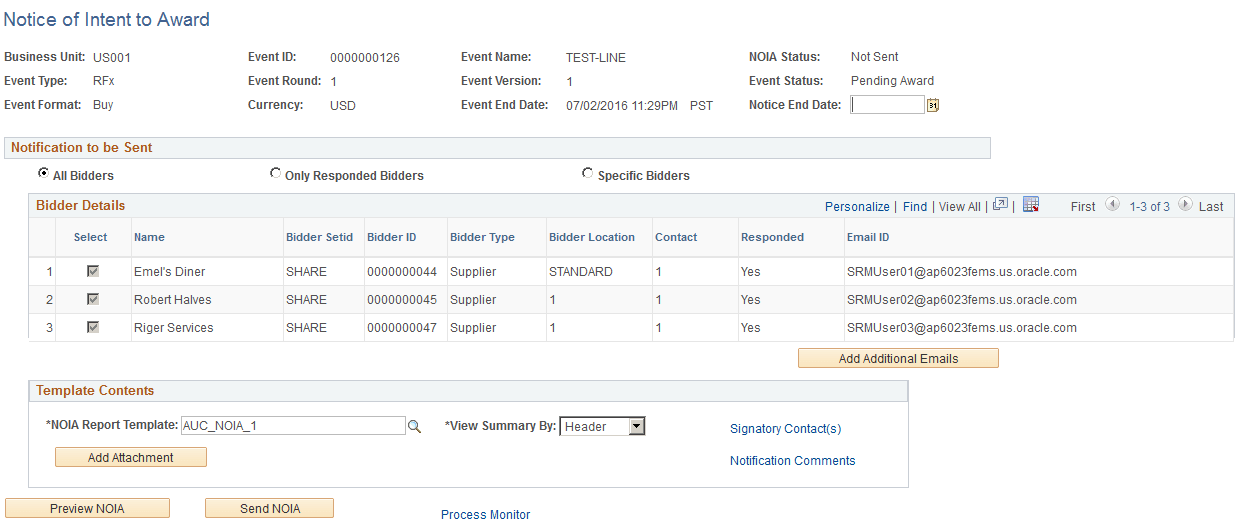Go to the previous row arrow in Bidder Details
Screen dimensions: 1255x530
click(x=1112, y=205)
